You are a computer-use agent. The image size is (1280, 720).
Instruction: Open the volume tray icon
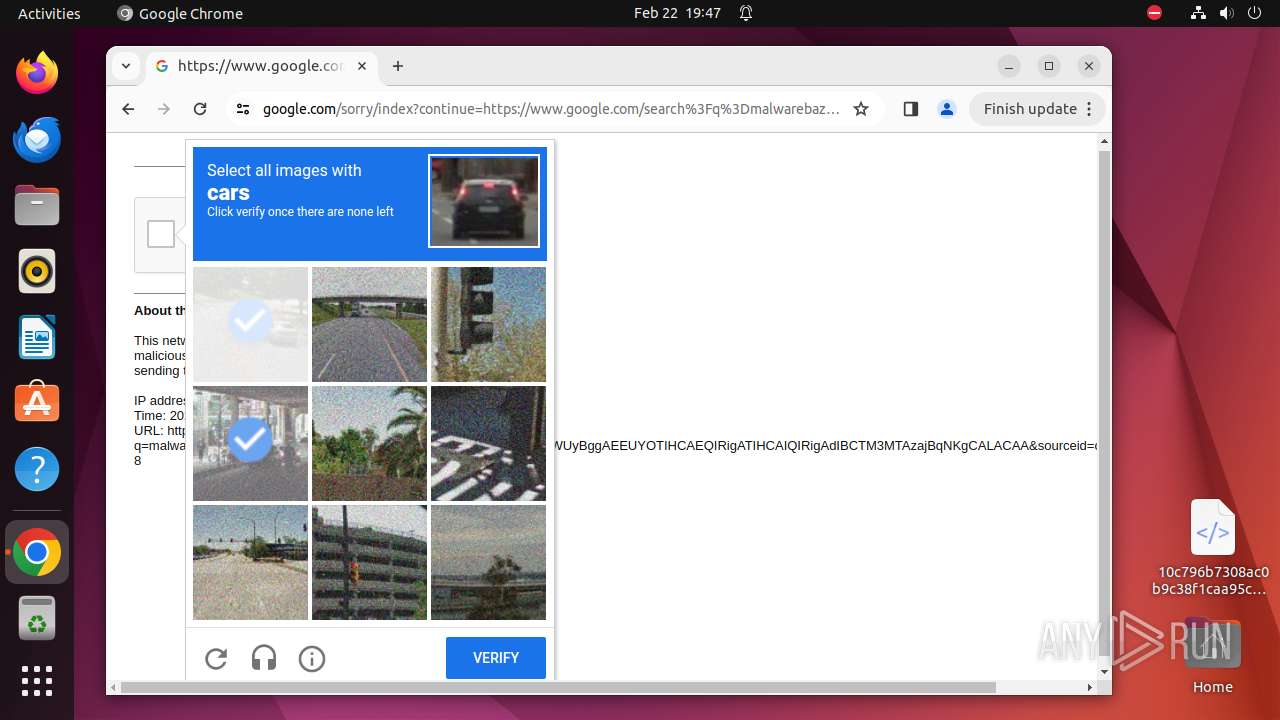click(1226, 13)
